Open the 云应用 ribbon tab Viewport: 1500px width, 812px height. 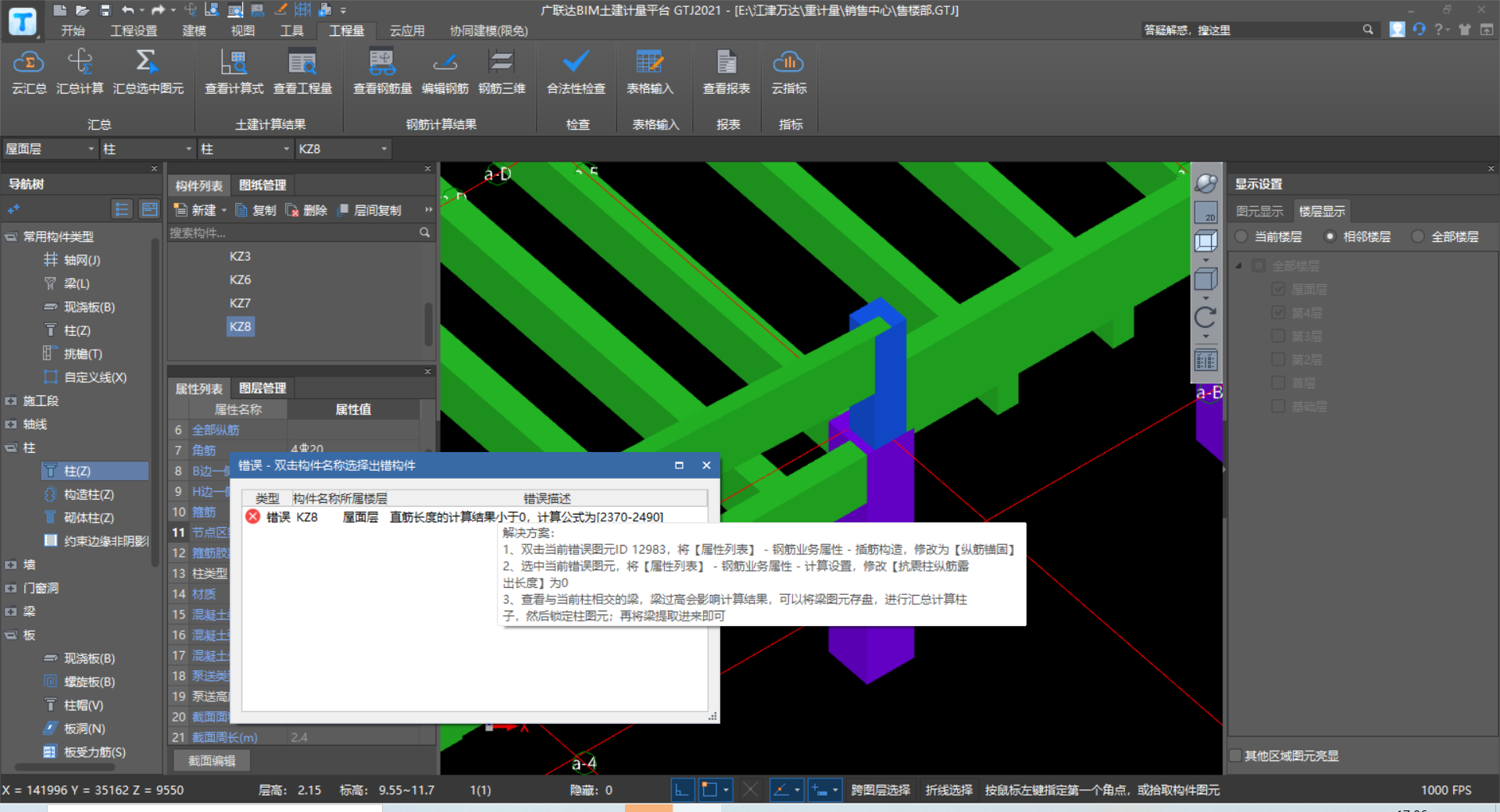[407, 30]
